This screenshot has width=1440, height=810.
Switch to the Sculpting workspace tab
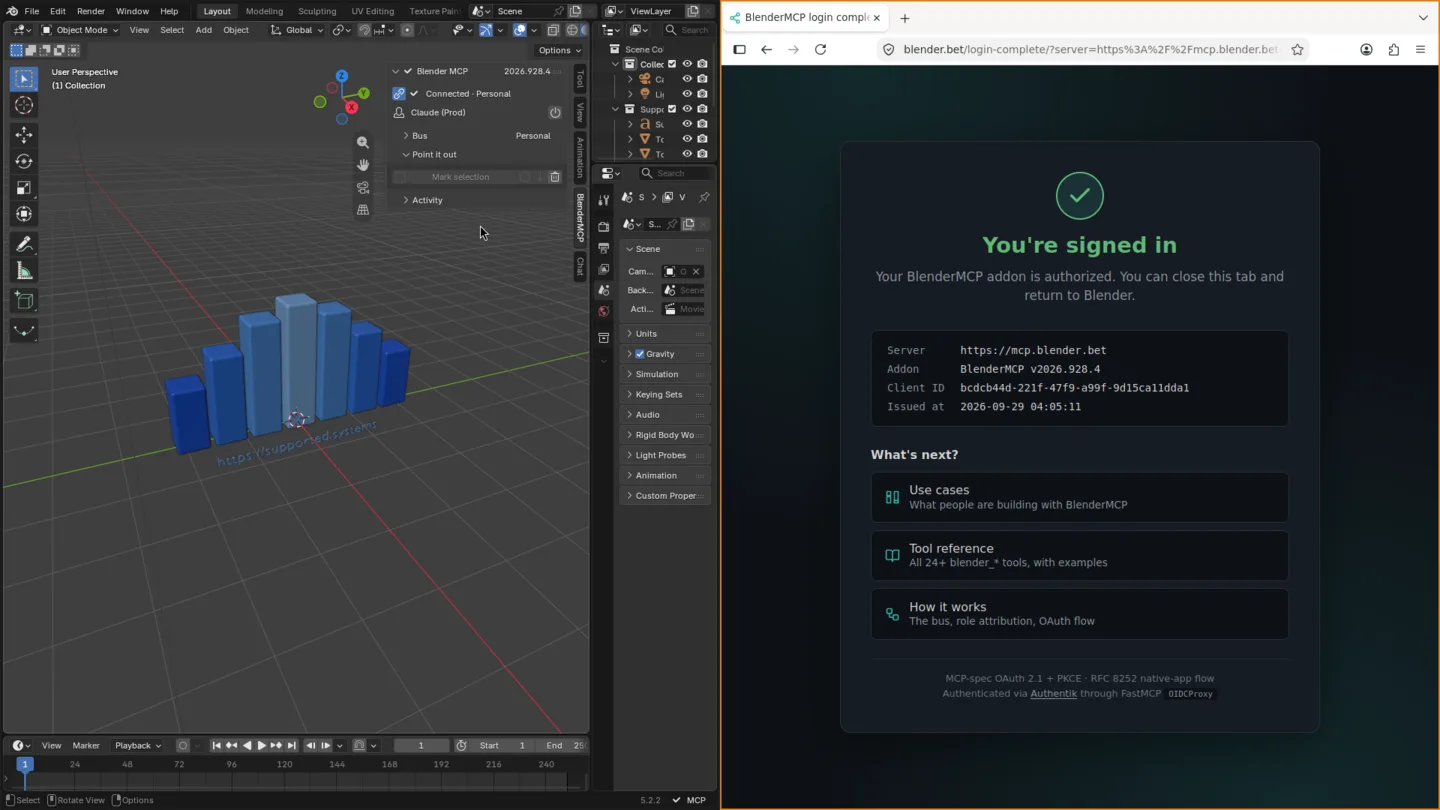(317, 11)
